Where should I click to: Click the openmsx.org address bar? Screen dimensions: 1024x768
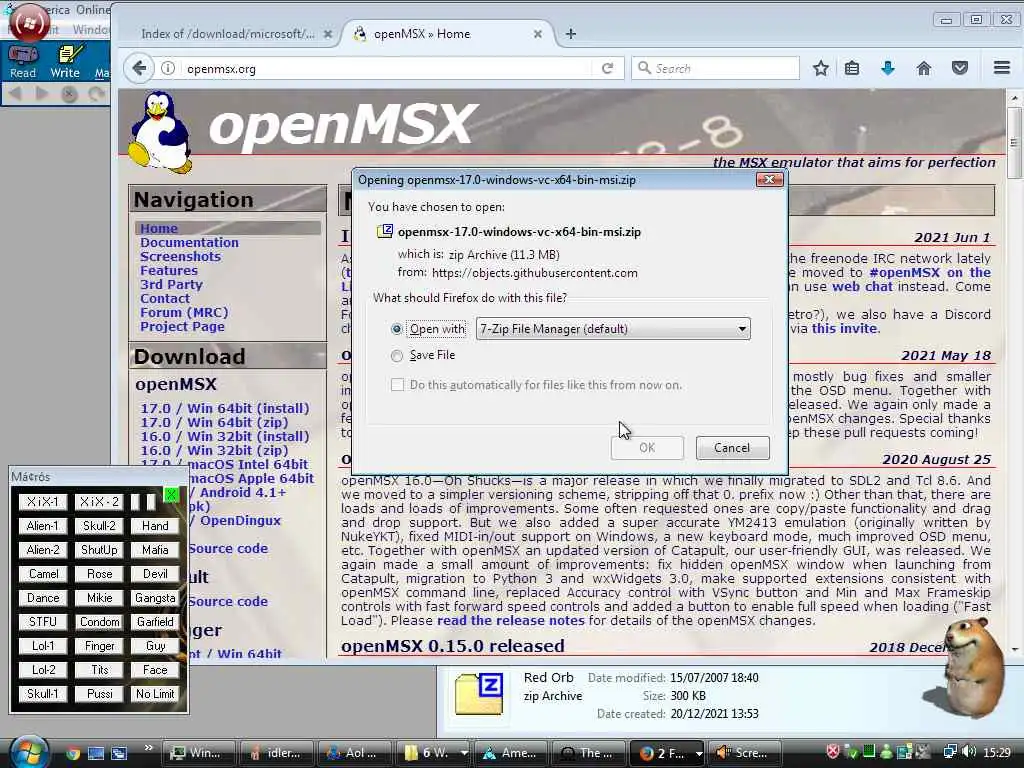pos(387,68)
